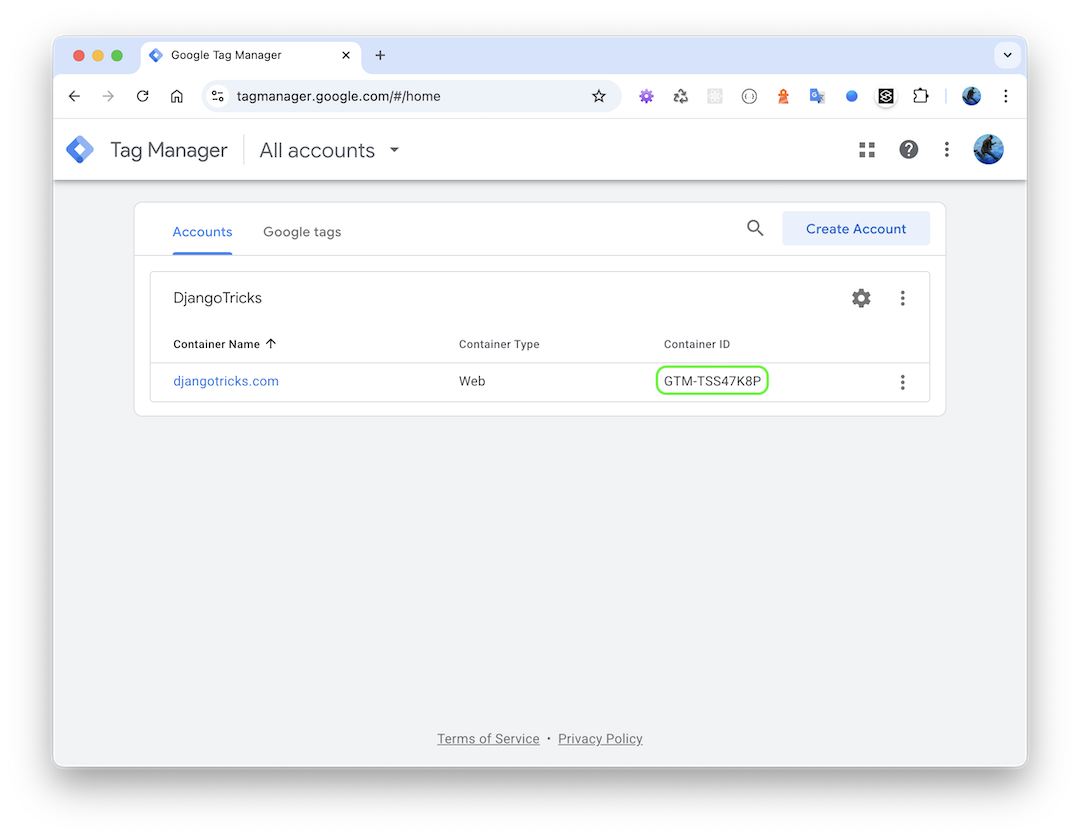Select the Google Tag Manager browser tab
The height and width of the screenshot is (837, 1080).
pyautogui.click(x=251, y=55)
